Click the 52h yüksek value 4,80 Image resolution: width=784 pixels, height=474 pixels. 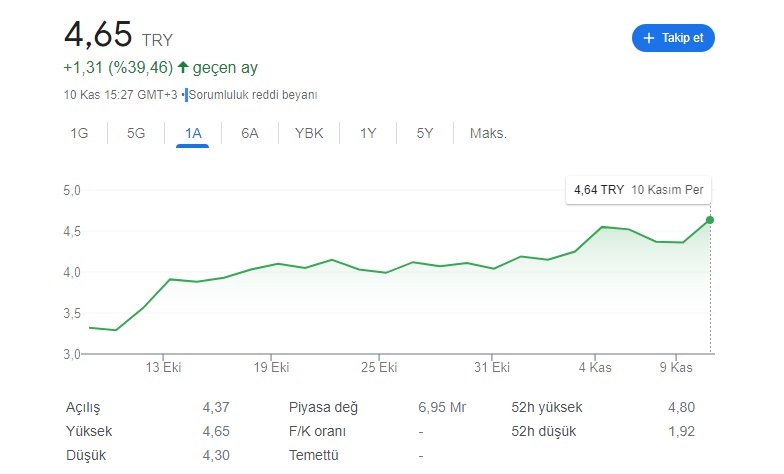682,408
